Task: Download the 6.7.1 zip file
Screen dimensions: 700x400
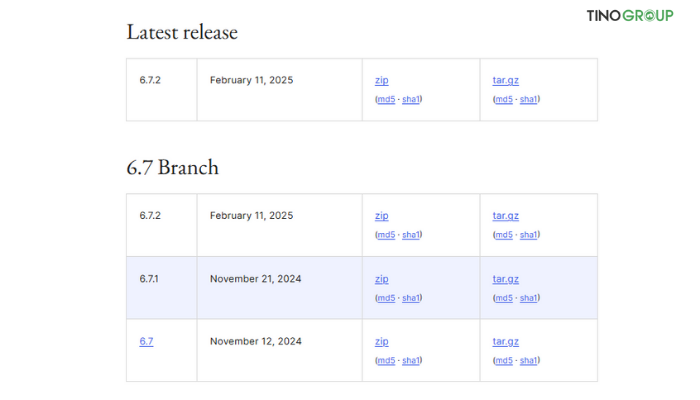Action: [x=381, y=279]
